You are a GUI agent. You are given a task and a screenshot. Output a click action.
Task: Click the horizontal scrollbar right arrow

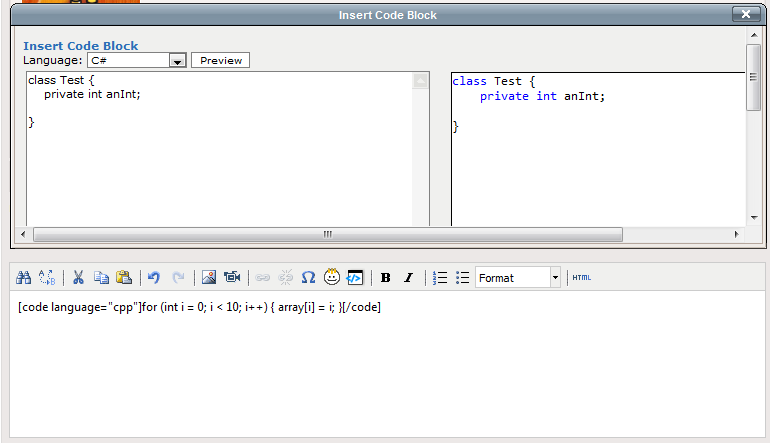coord(736,235)
